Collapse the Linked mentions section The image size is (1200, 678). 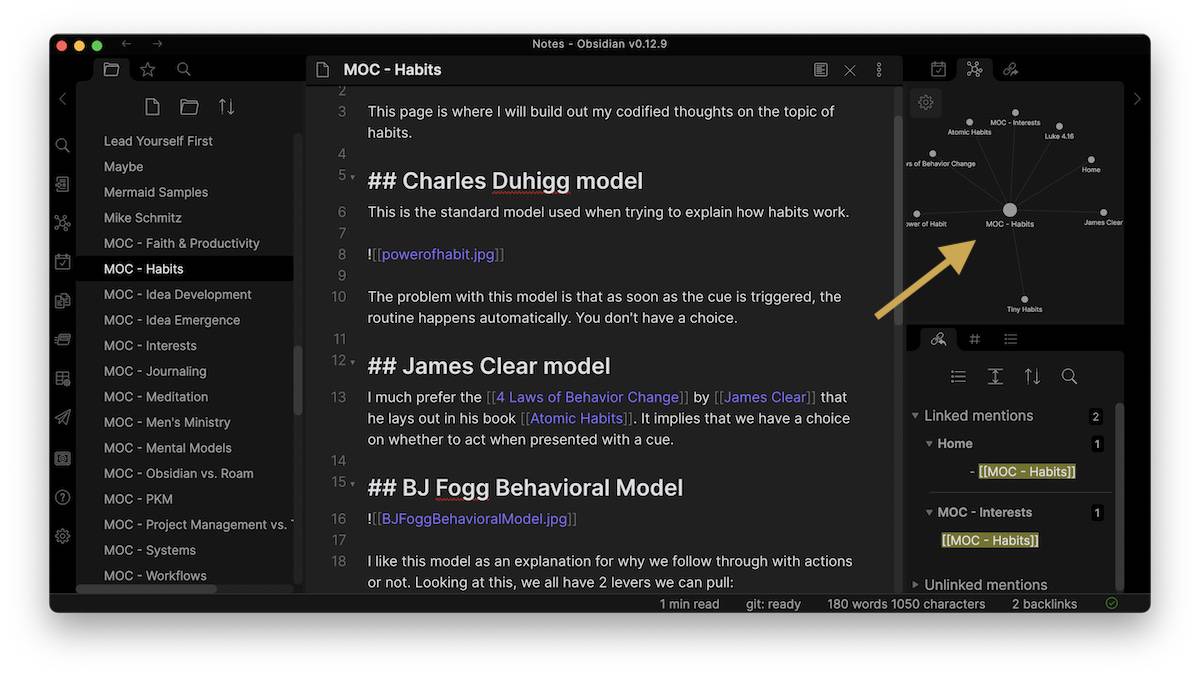click(915, 416)
